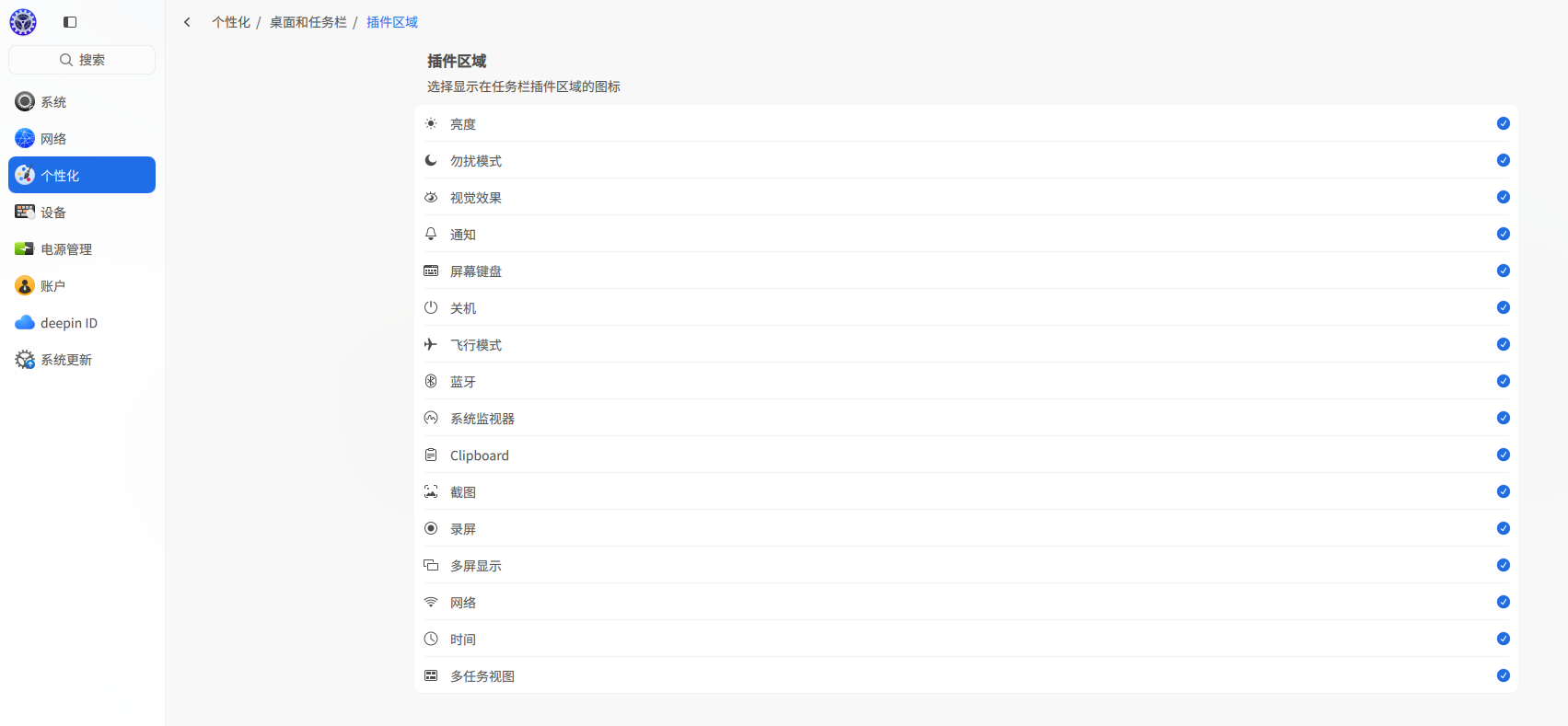
Task: Open the deepin ID sidebar item
Action: click(x=82, y=322)
